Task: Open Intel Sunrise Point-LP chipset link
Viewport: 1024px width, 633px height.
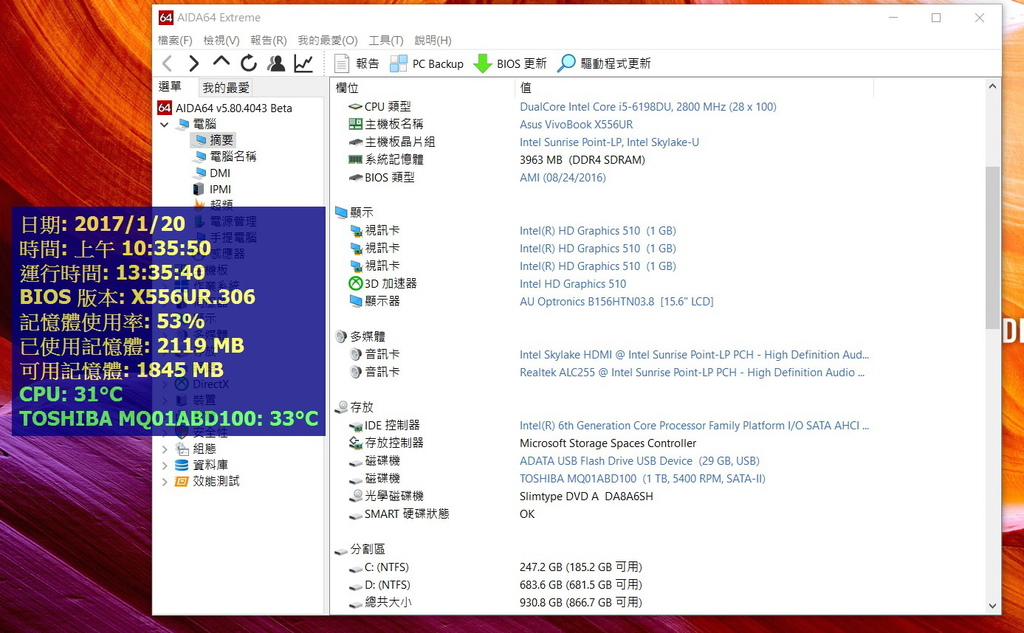Action: coord(609,142)
